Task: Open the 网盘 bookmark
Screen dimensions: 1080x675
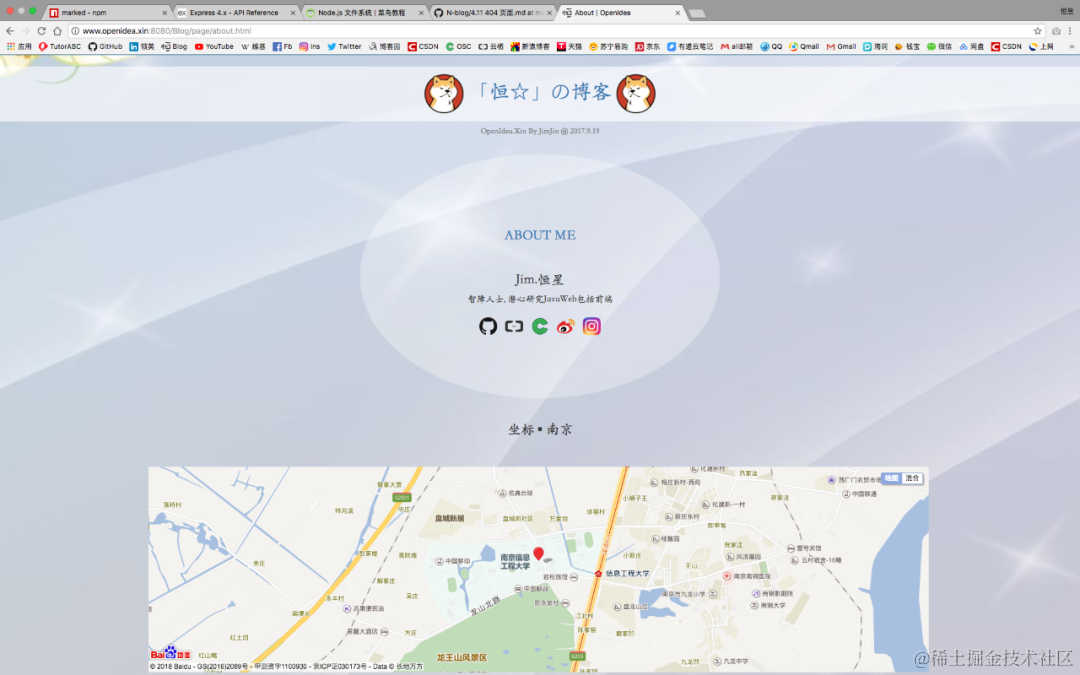Action: point(972,47)
